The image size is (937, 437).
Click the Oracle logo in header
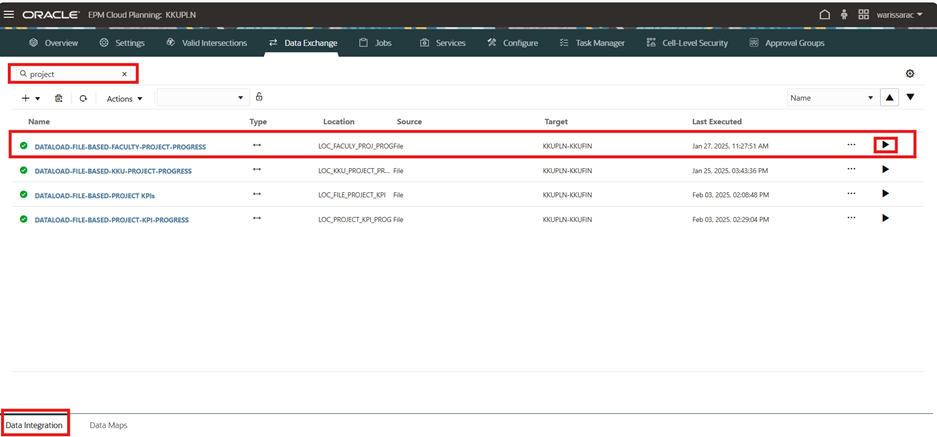(51, 15)
